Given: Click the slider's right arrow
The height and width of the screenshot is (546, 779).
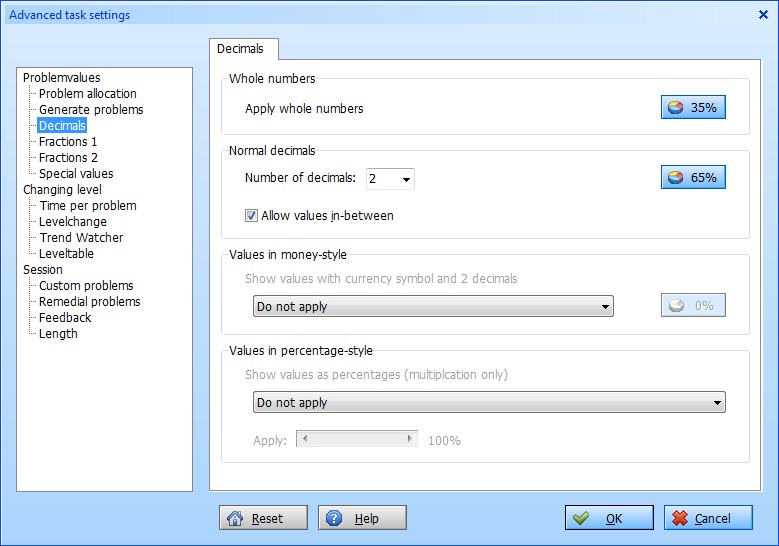Looking at the screenshot, I should click(x=409, y=439).
